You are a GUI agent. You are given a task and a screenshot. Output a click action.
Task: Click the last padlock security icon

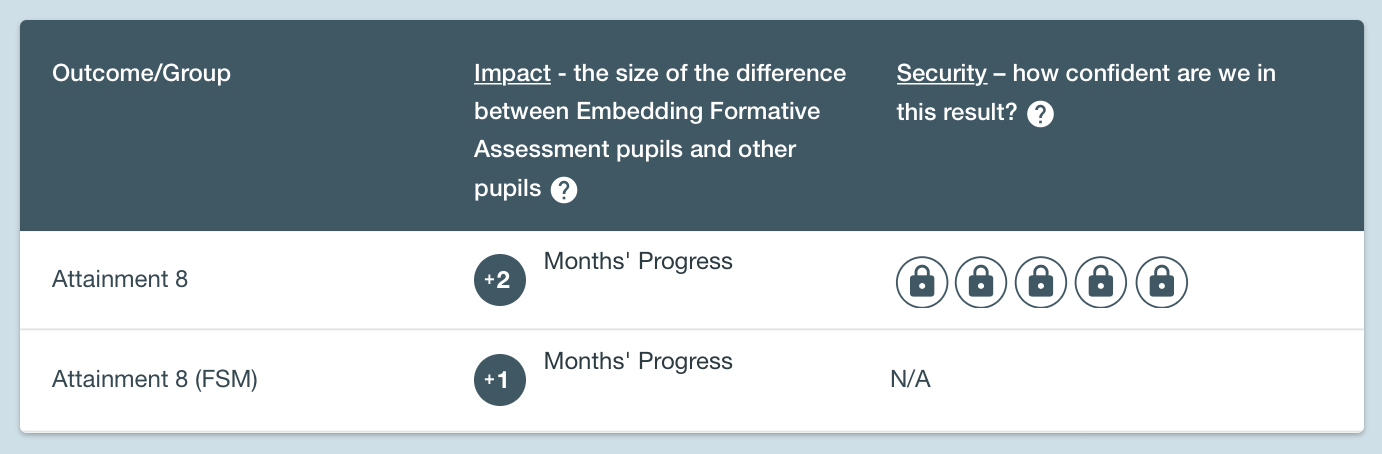[1161, 283]
